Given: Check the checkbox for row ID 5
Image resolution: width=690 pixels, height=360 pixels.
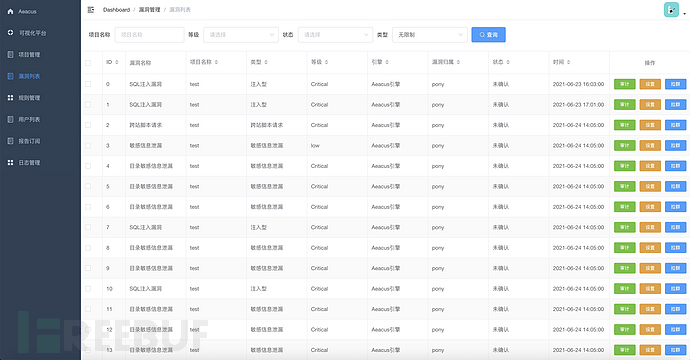Looking at the screenshot, I should [x=88, y=186].
